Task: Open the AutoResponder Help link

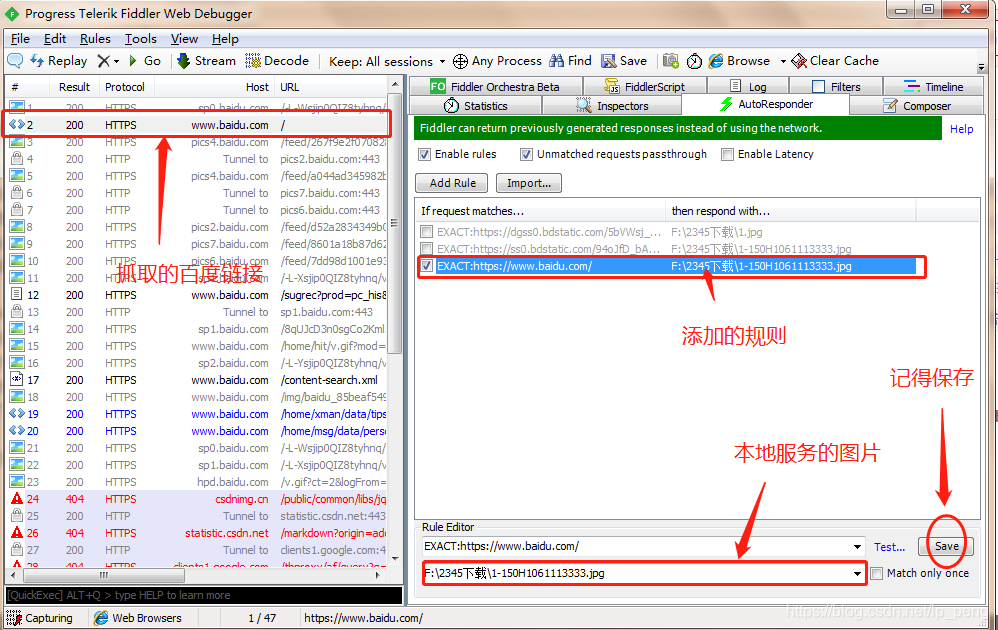Action: click(961, 129)
